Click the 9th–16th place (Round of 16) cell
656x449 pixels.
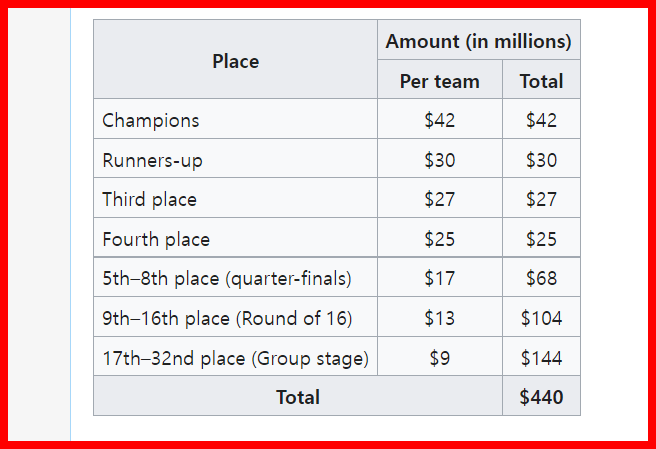tap(227, 318)
